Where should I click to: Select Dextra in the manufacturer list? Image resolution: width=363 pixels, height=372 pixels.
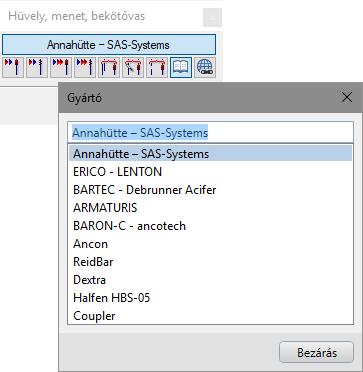pos(210,280)
